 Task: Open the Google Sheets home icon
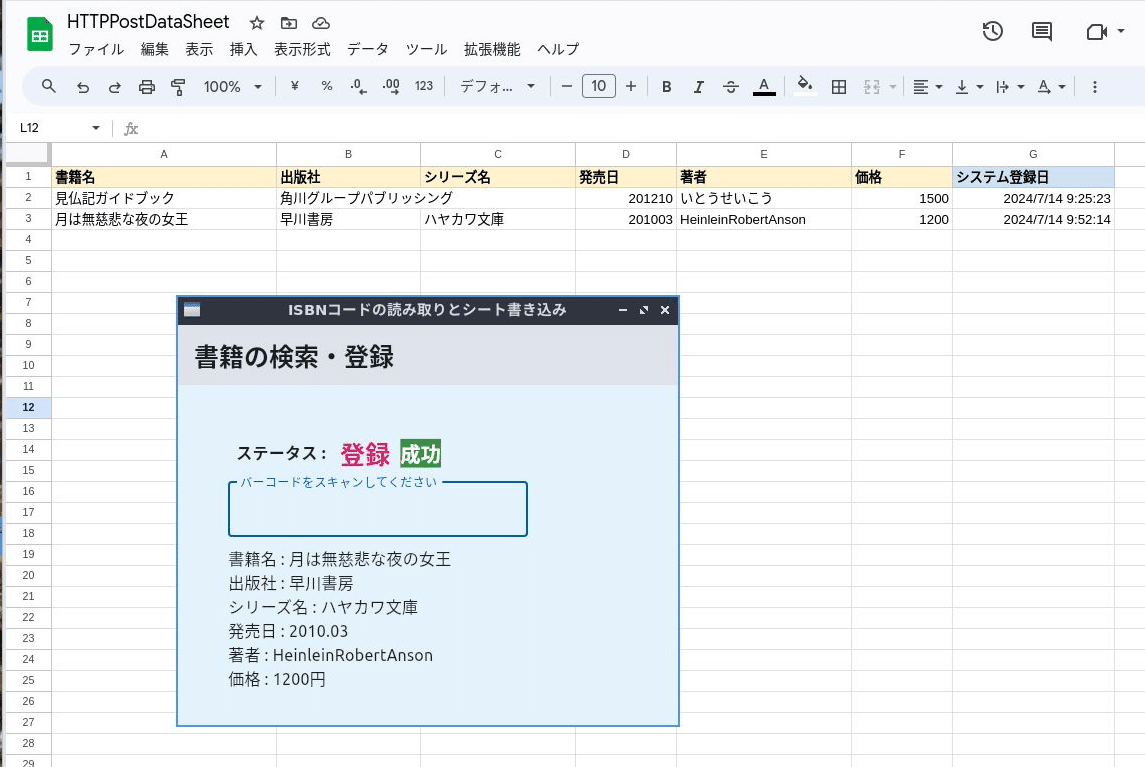pos(39,34)
